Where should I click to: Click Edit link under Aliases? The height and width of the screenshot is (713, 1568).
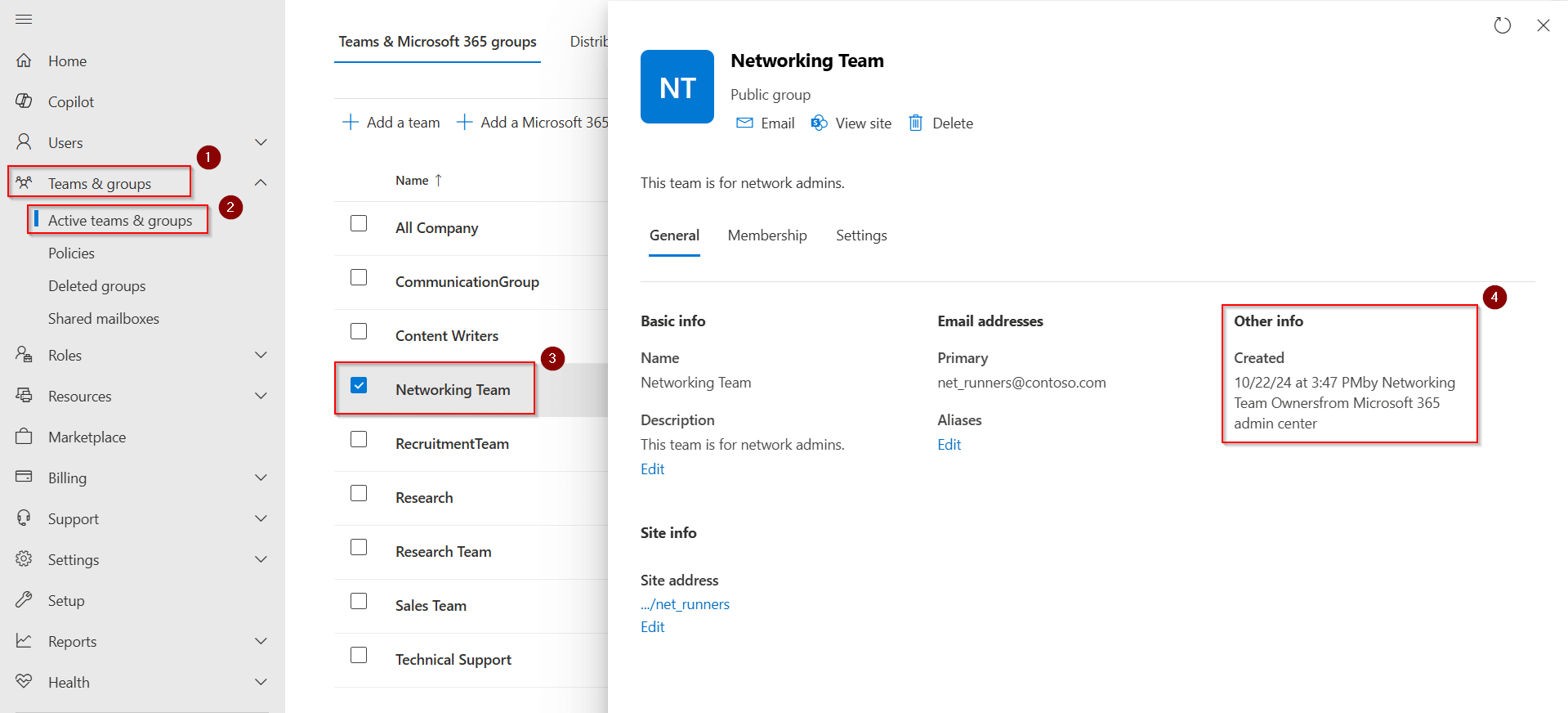tap(949, 445)
